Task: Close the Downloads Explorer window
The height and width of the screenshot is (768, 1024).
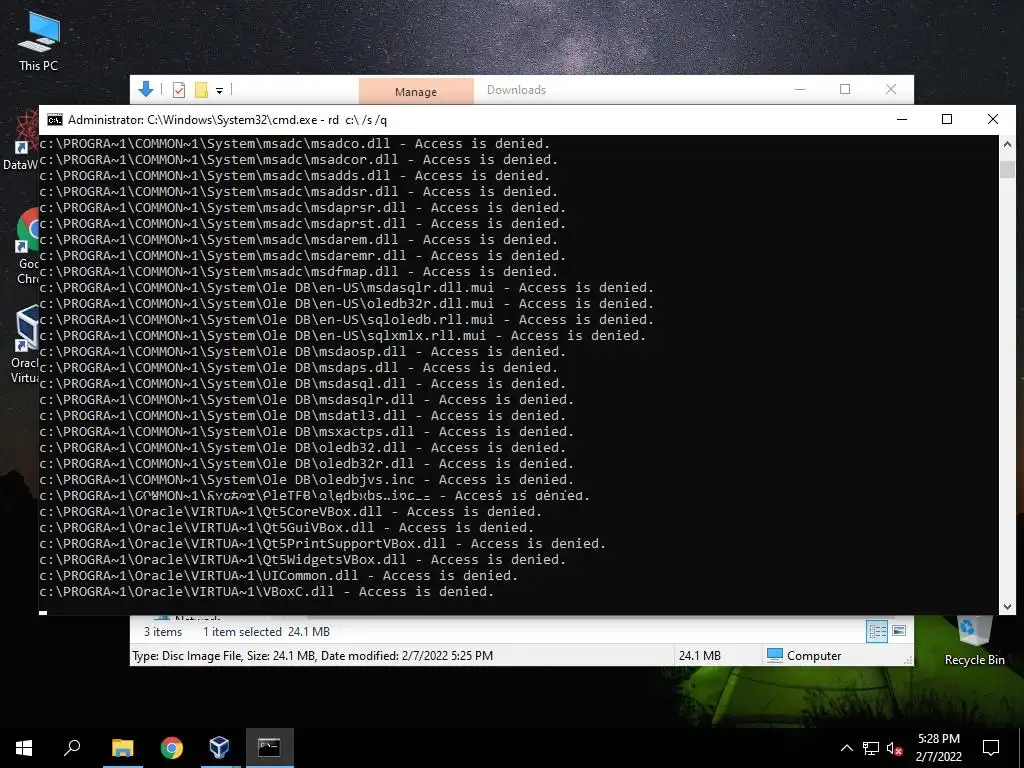Action: coord(891,89)
